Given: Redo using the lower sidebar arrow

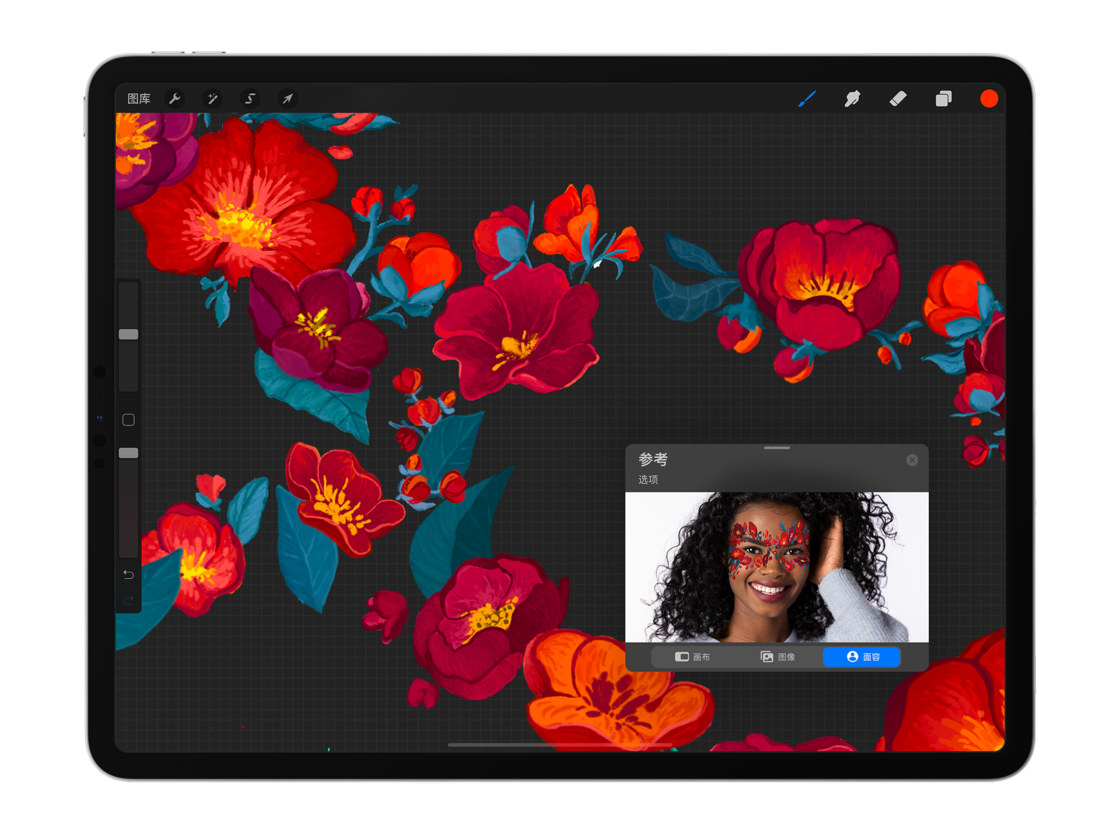Looking at the screenshot, I should (129, 601).
